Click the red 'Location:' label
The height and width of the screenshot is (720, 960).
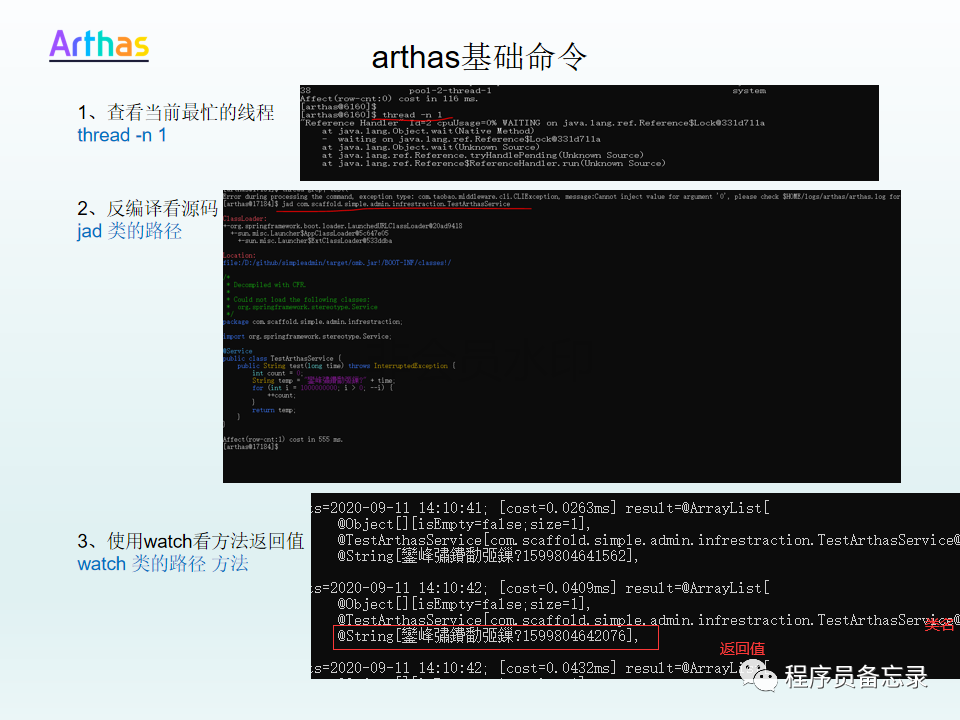tap(239, 255)
